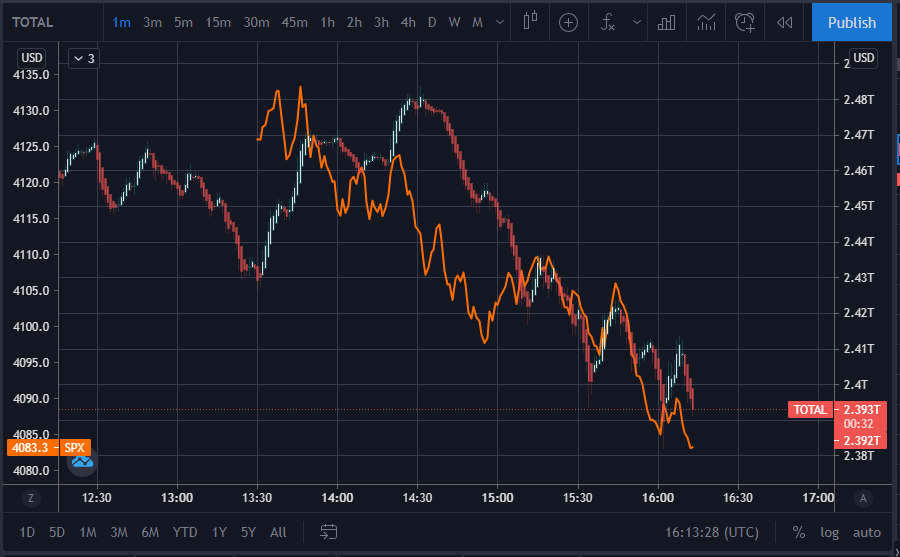Open the Go to date calendar icon
The height and width of the screenshot is (557, 900).
pos(328,532)
